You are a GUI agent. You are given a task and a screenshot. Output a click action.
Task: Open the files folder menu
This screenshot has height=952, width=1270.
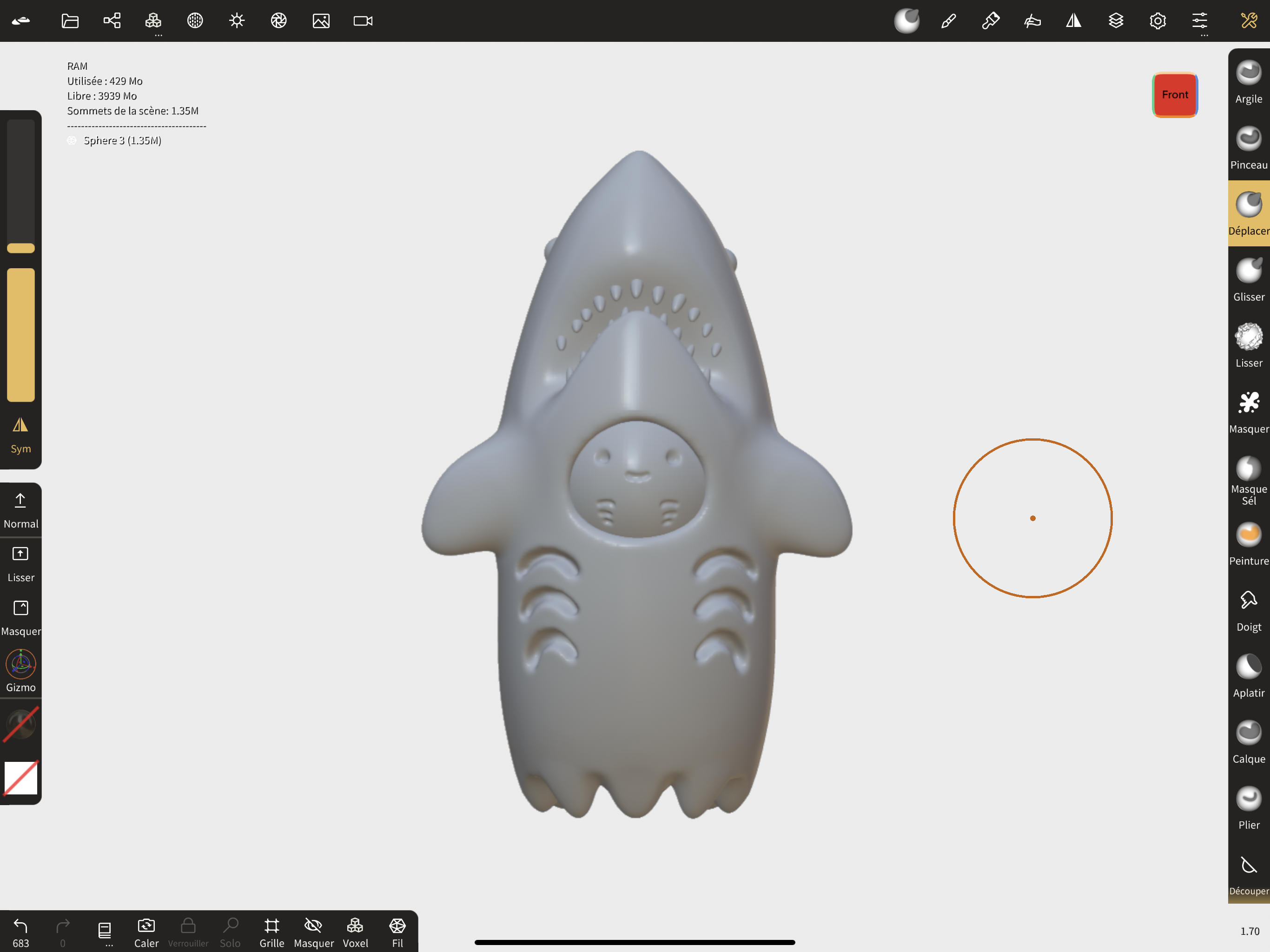70,21
